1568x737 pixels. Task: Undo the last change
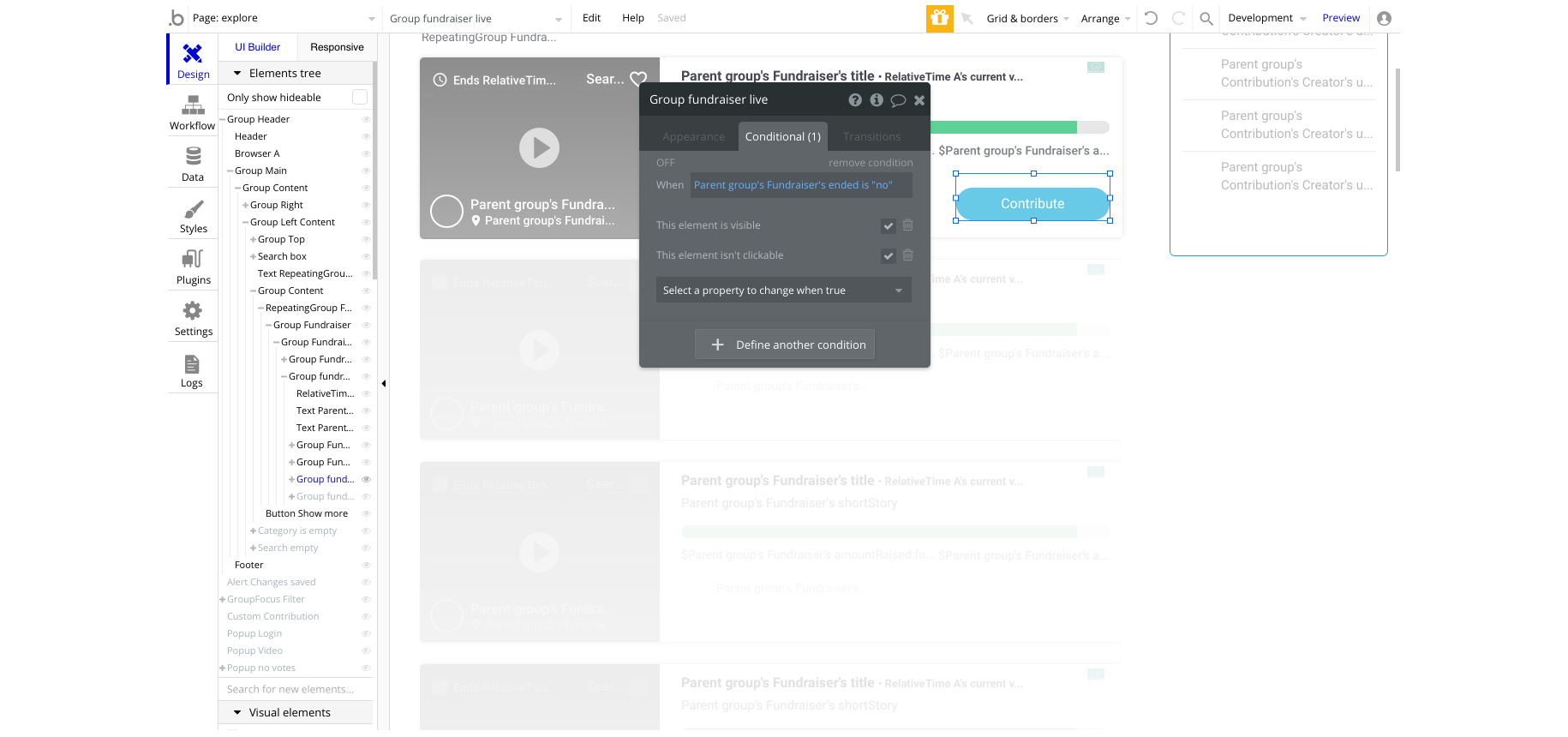(x=1151, y=18)
